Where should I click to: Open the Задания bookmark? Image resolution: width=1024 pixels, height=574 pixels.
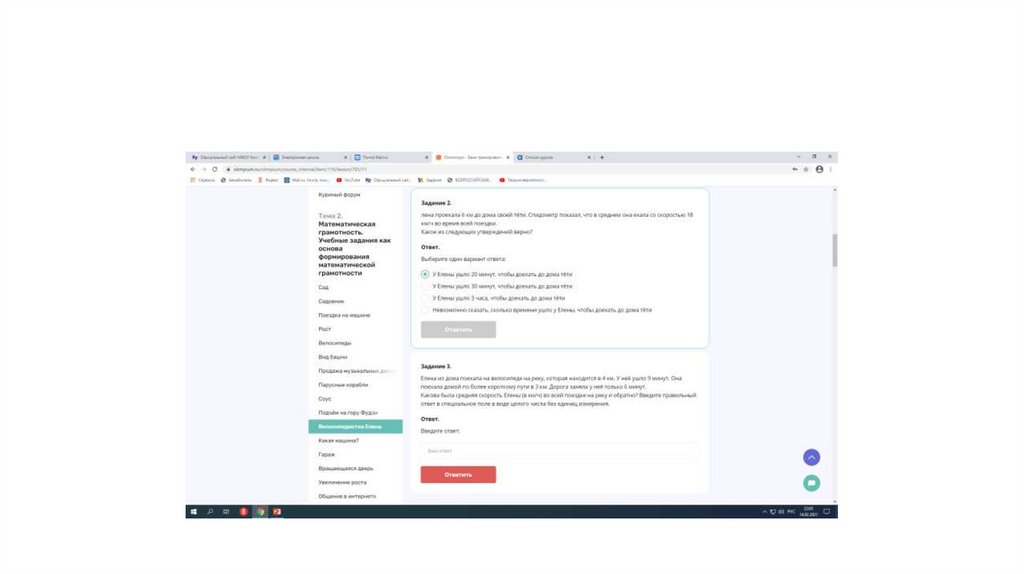click(430, 180)
